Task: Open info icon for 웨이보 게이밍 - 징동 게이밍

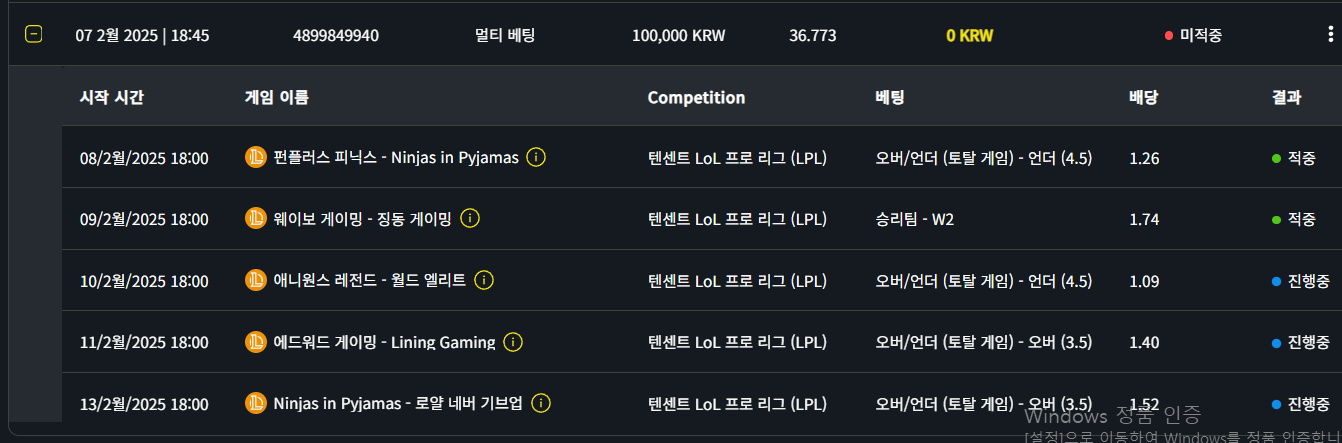Action: point(470,218)
